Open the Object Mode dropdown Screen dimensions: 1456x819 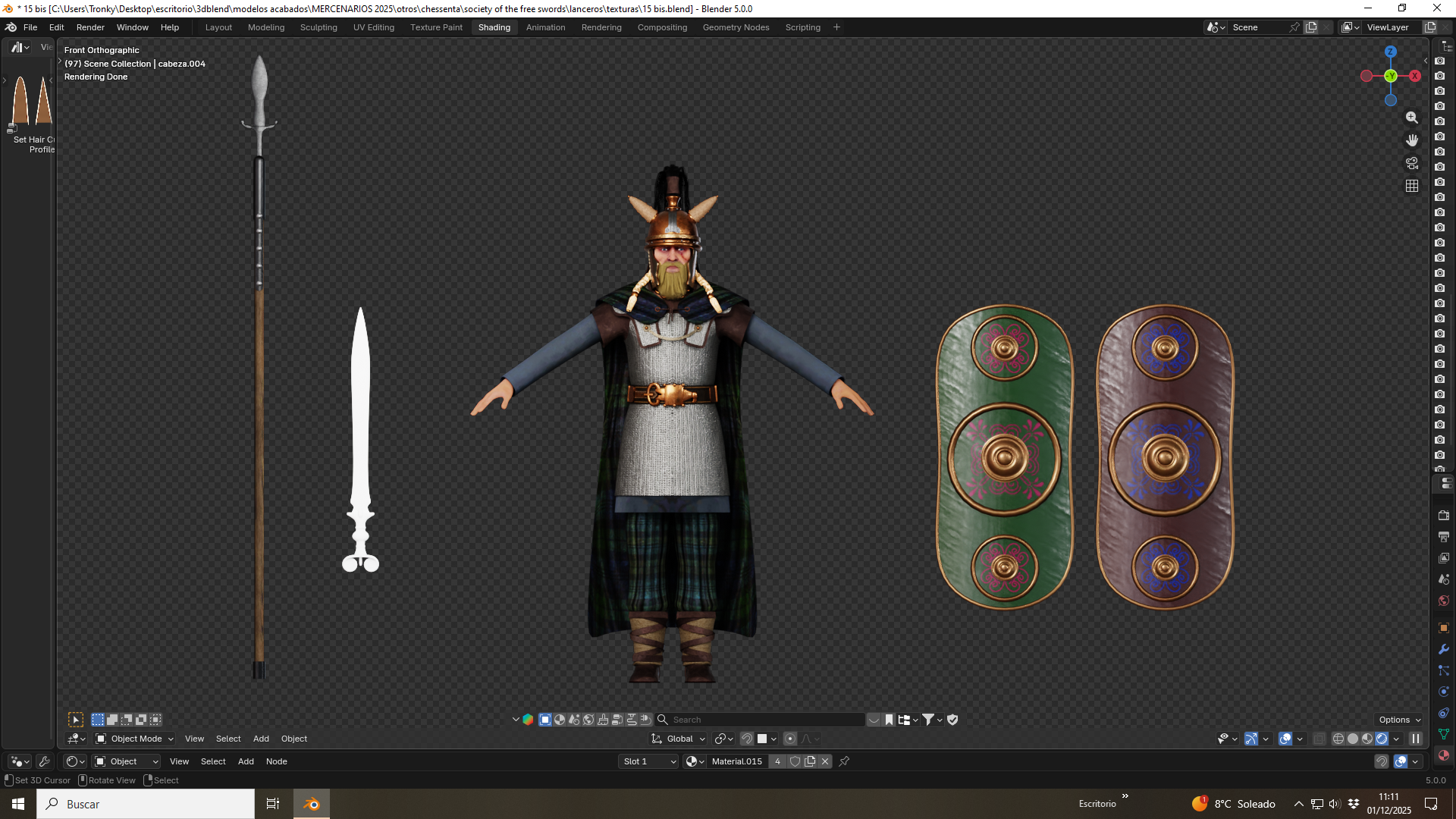pyautogui.click(x=135, y=739)
